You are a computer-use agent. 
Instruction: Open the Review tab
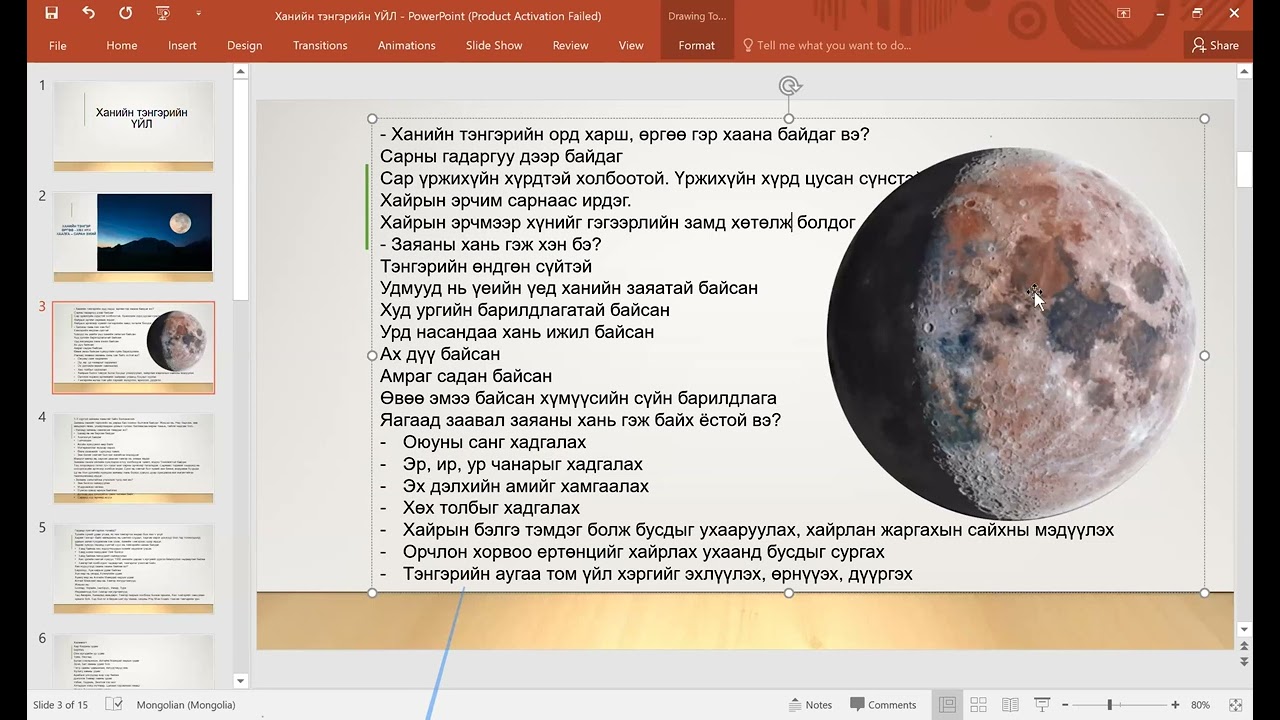570,45
